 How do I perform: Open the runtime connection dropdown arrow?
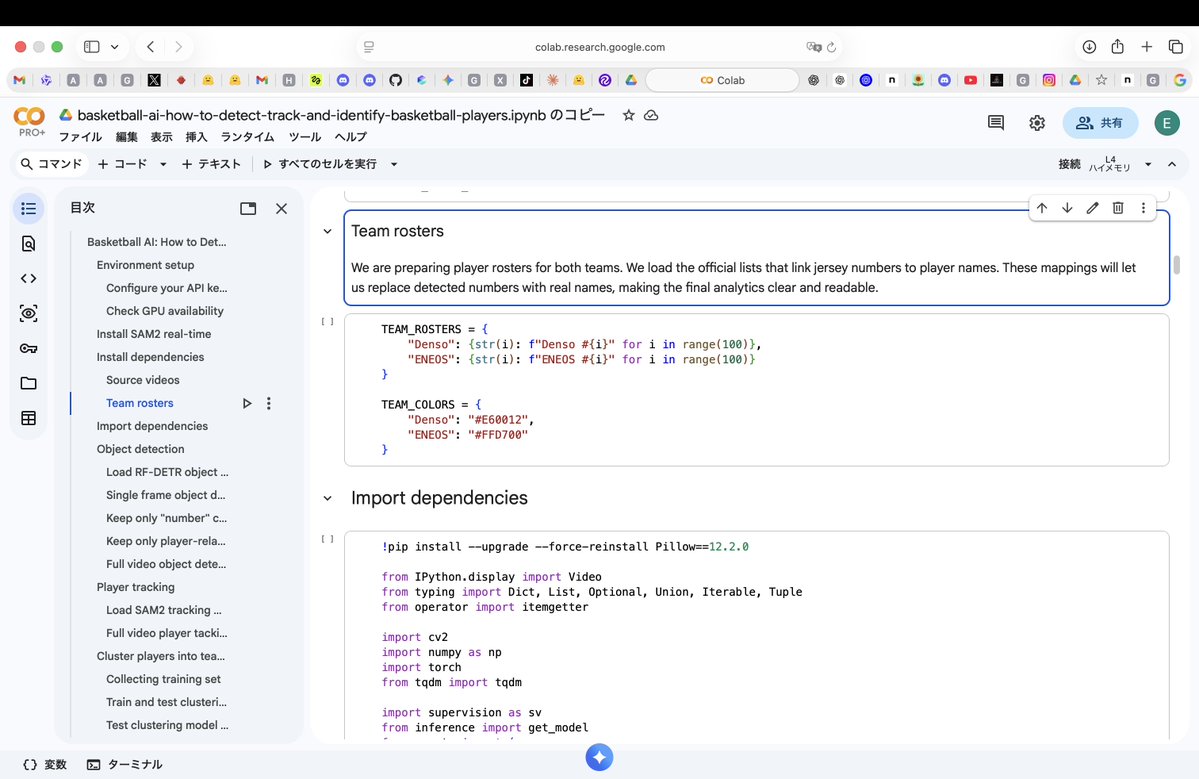1148,164
